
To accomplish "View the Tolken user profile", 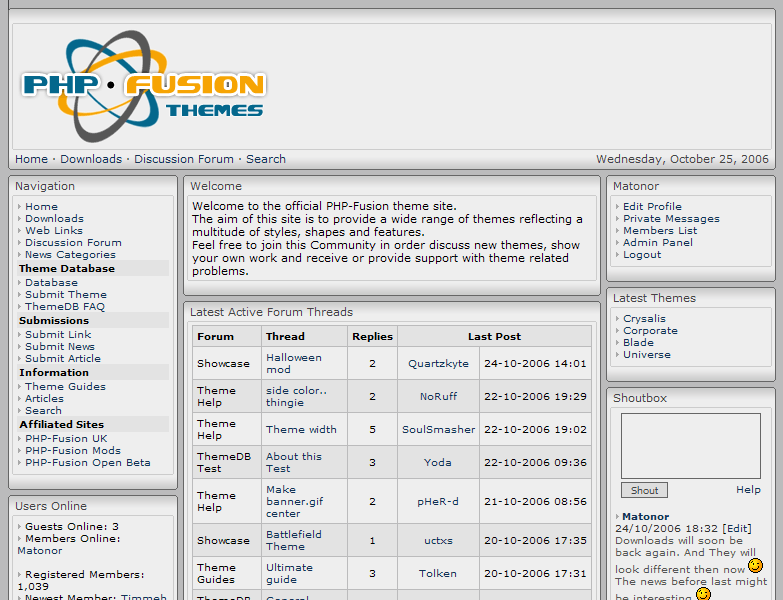I will pos(438,573).
